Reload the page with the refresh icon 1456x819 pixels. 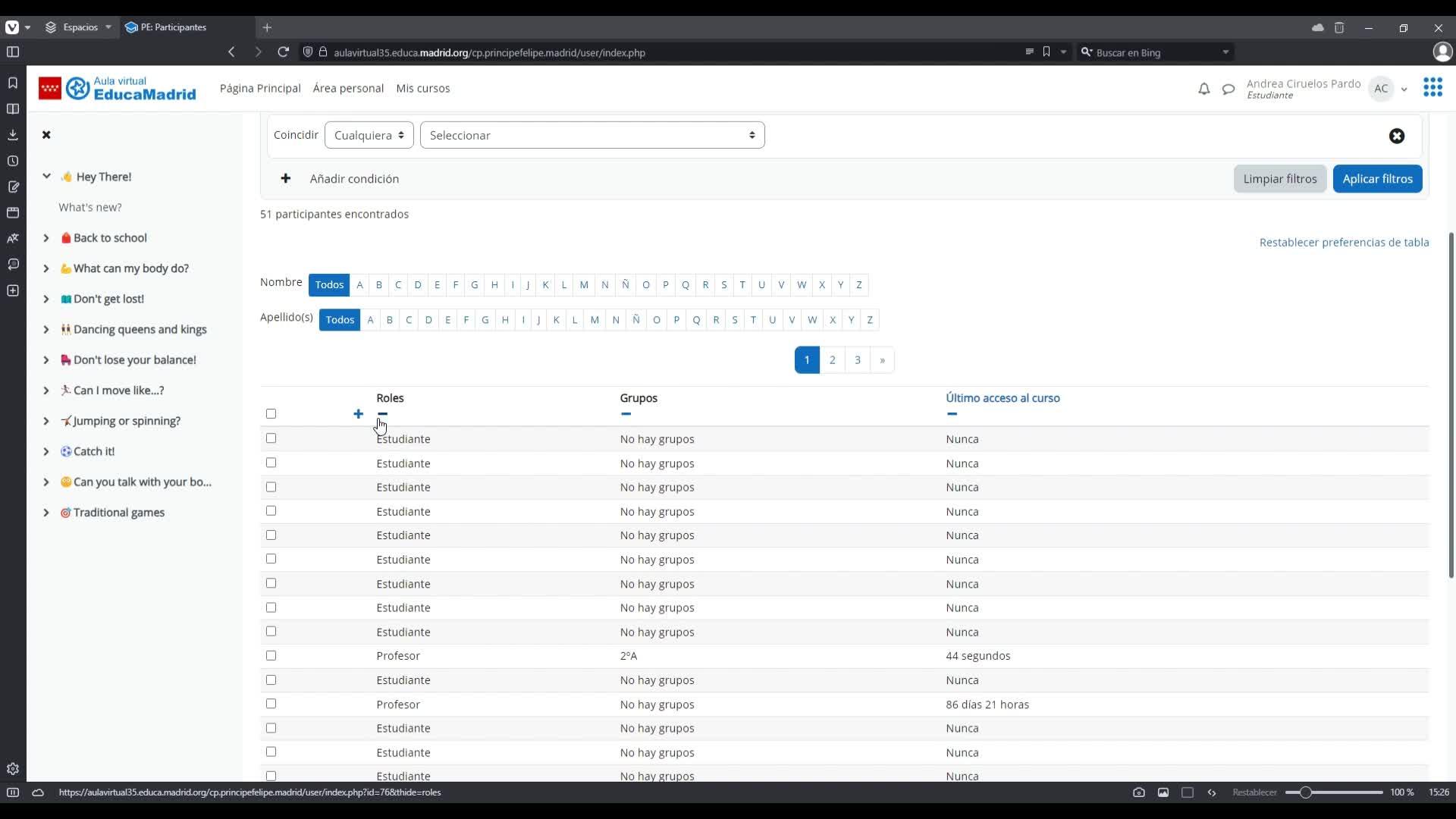coord(283,52)
